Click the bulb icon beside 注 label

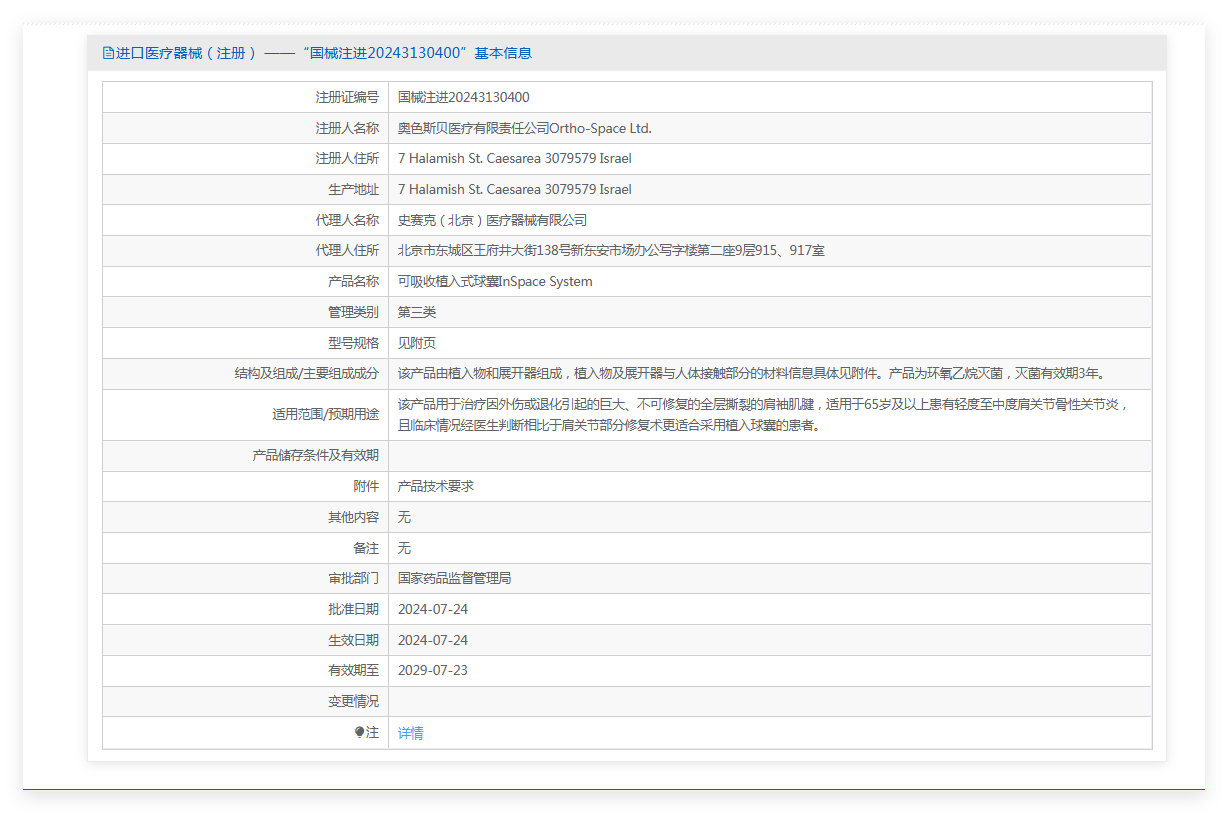(x=360, y=733)
